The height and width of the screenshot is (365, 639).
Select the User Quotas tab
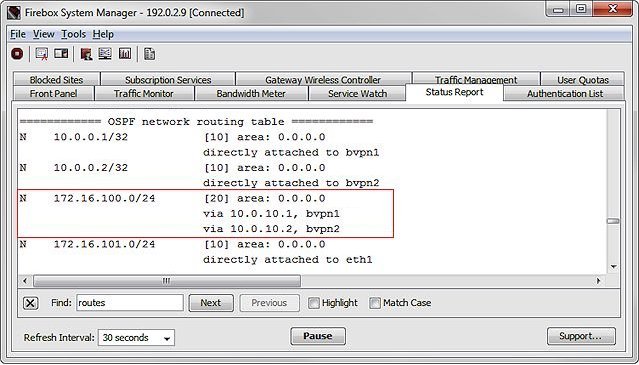pos(583,79)
